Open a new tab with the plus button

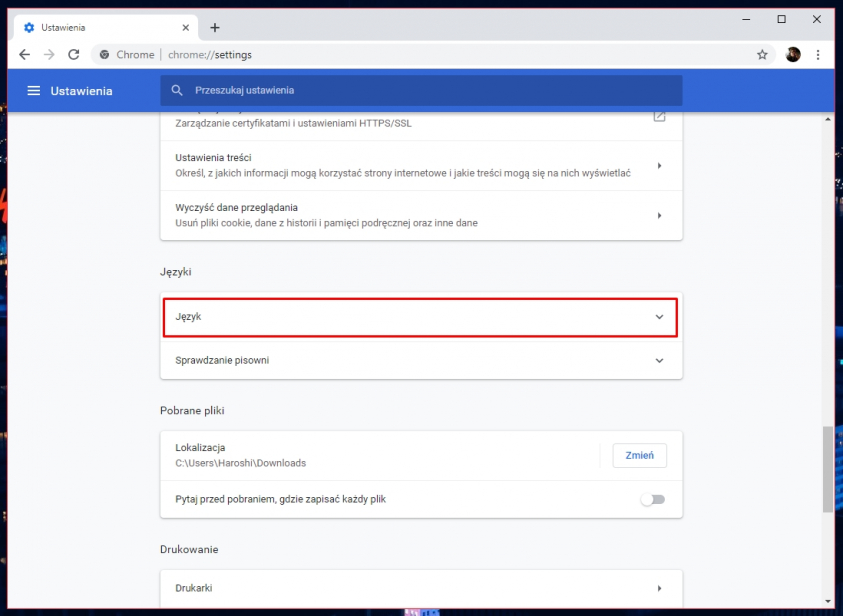point(215,27)
